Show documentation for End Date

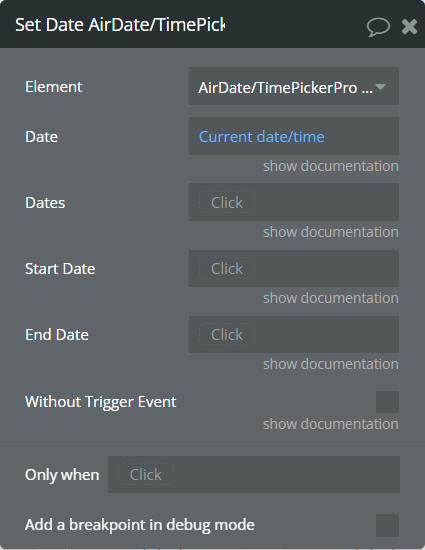coord(331,364)
